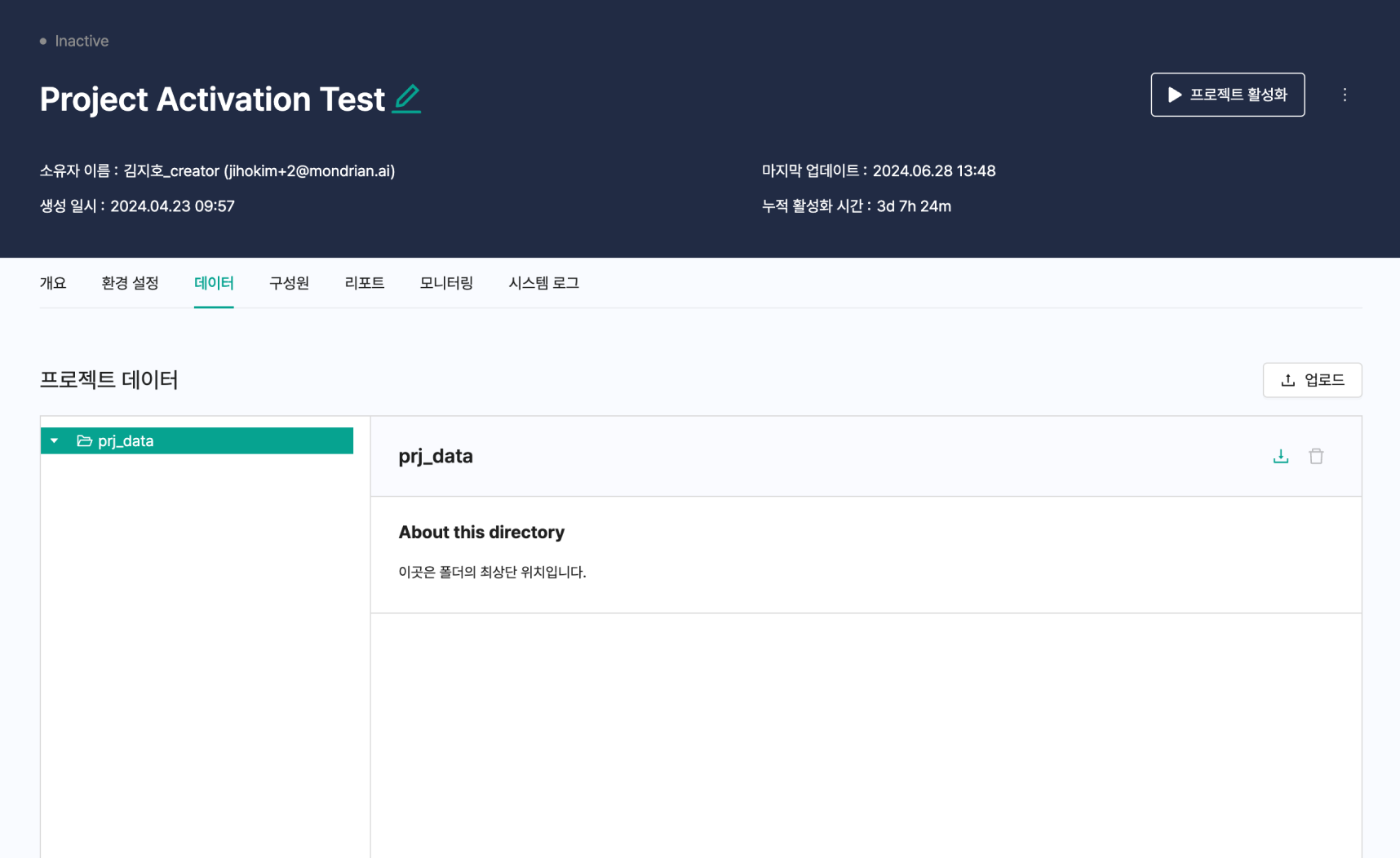Open the three-dot more options menu
The image size is (1400, 858).
pos(1345,95)
